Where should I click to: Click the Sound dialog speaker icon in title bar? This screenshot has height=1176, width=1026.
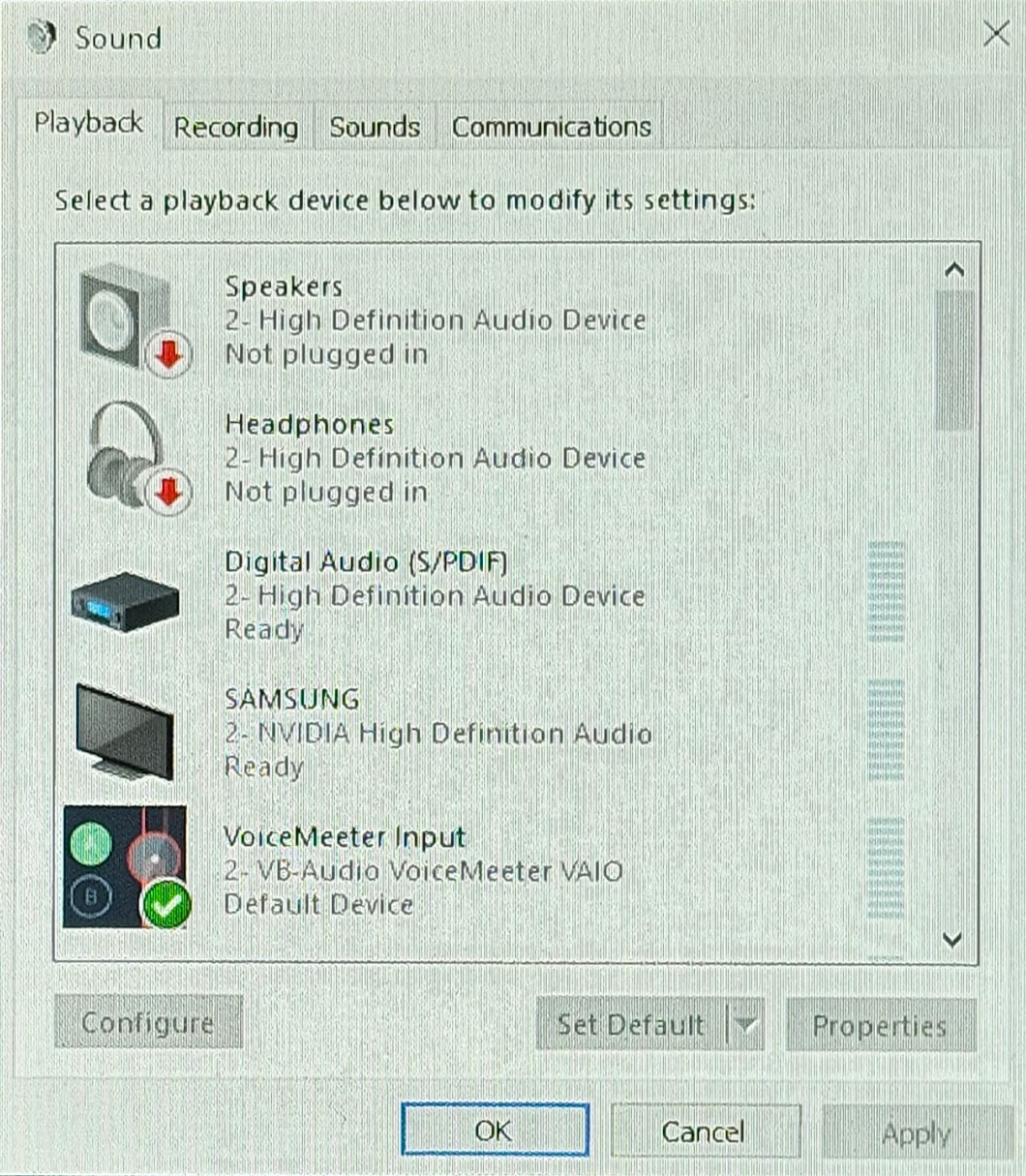pyautogui.click(x=39, y=37)
